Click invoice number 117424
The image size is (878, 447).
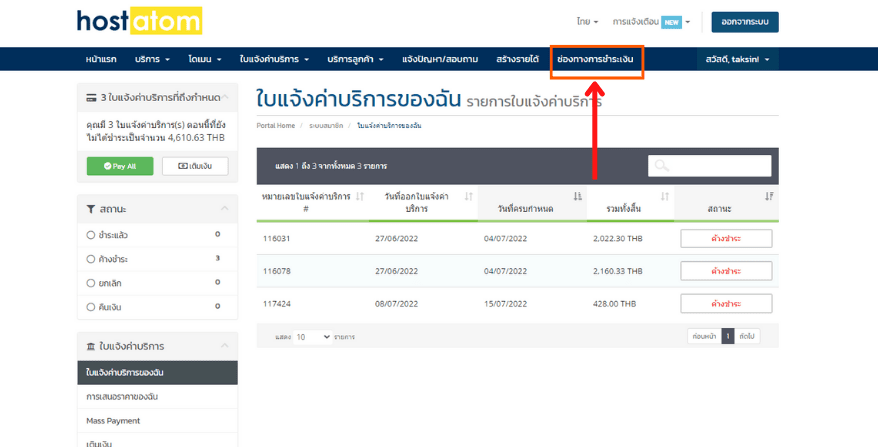(x=277, y=304)
